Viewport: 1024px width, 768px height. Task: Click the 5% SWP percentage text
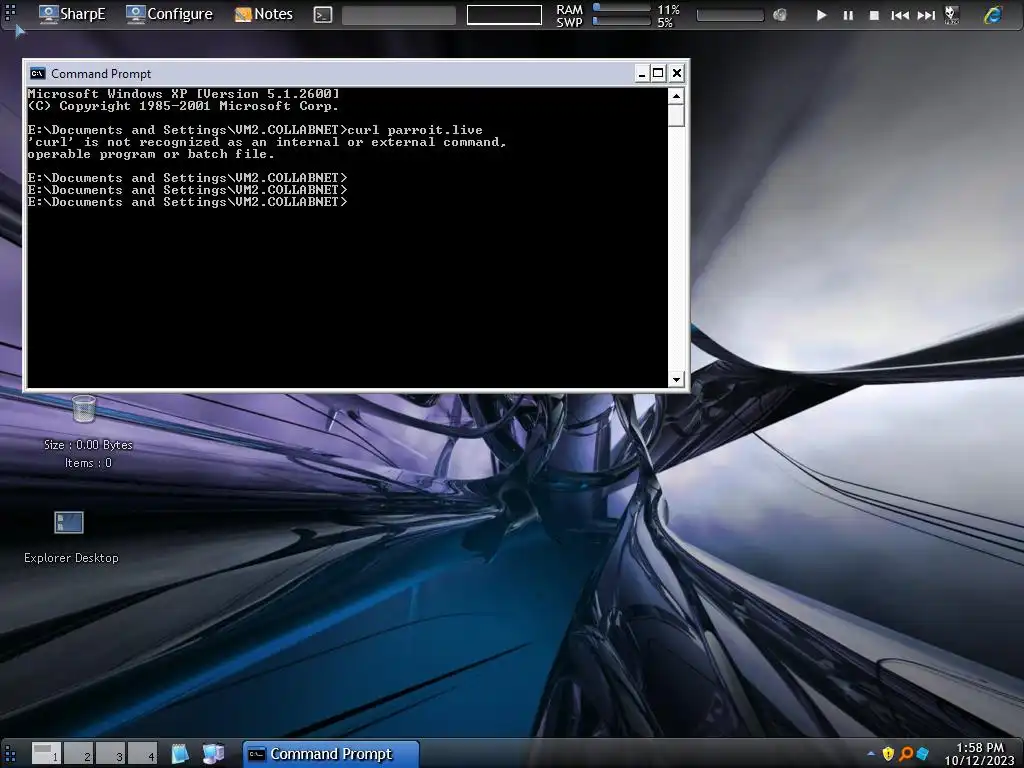665,22
